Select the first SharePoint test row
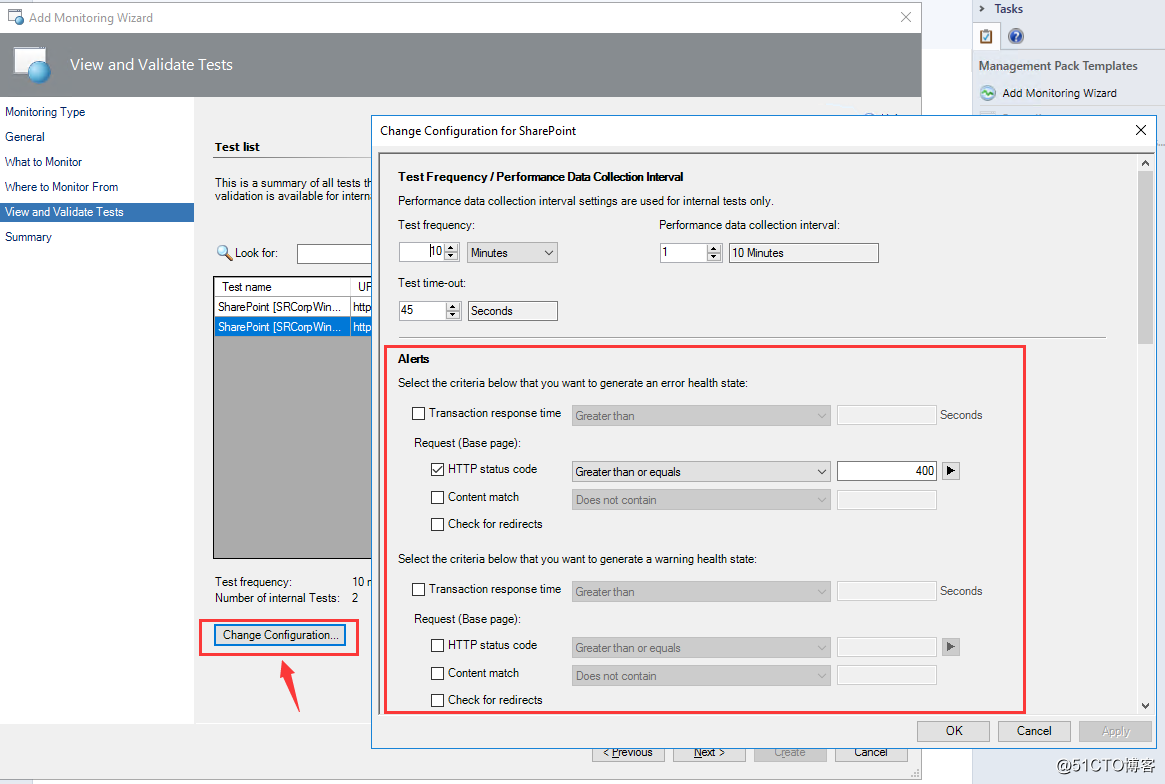The image size is (1165, 784). (293, 307)
